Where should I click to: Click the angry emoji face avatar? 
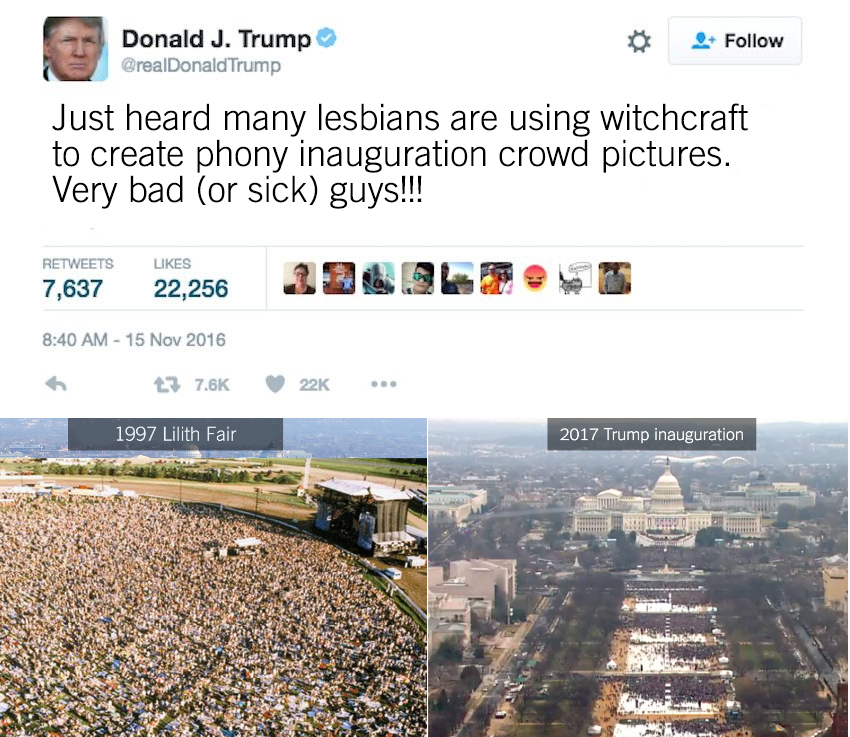point(536,278)
